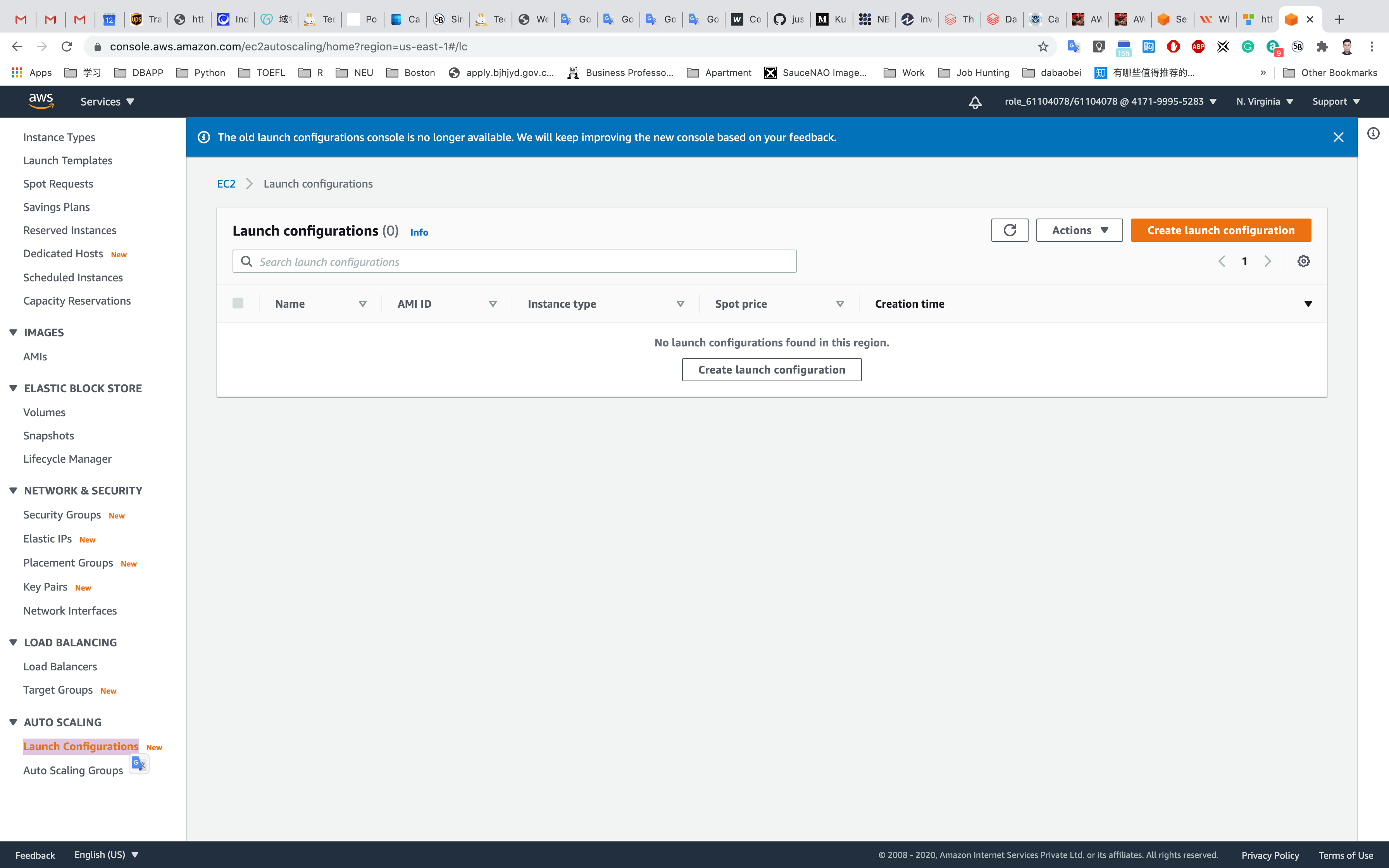Open the Services menu
Viewport: 1389px width, 868px height.
(107, 102)
